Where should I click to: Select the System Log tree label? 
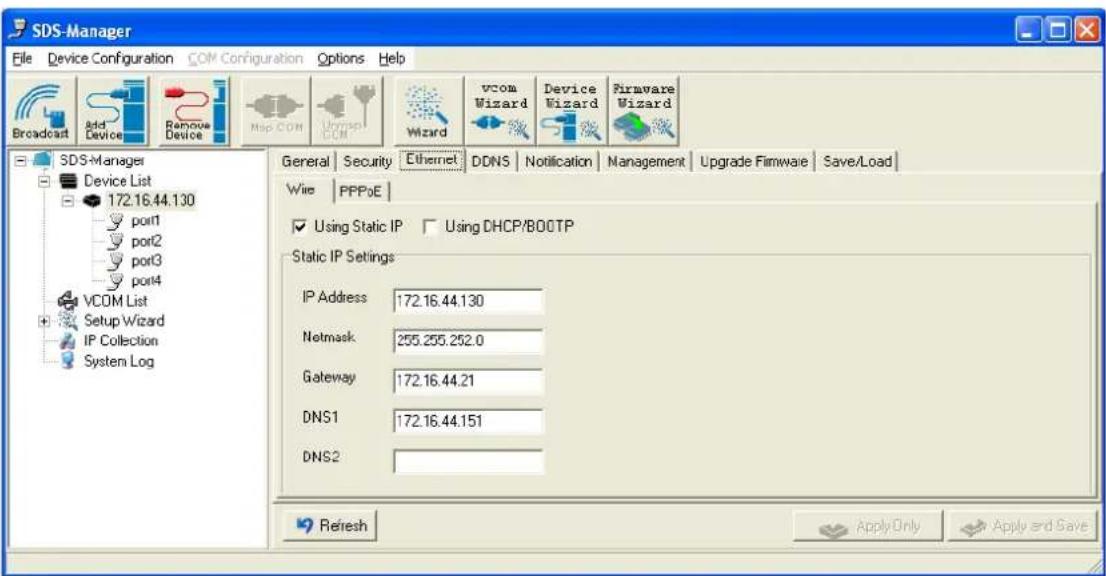pos(118,361)
